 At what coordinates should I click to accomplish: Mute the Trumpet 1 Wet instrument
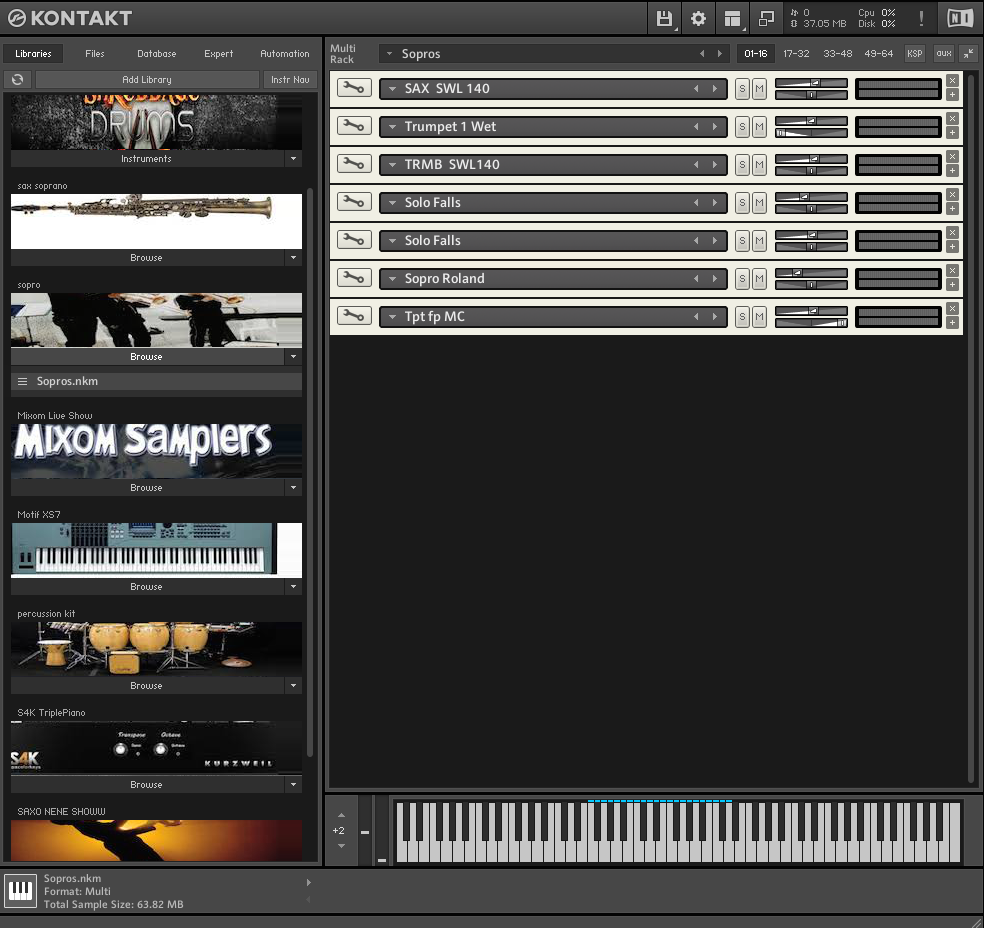pyautogui.click(x=759, y=127)
